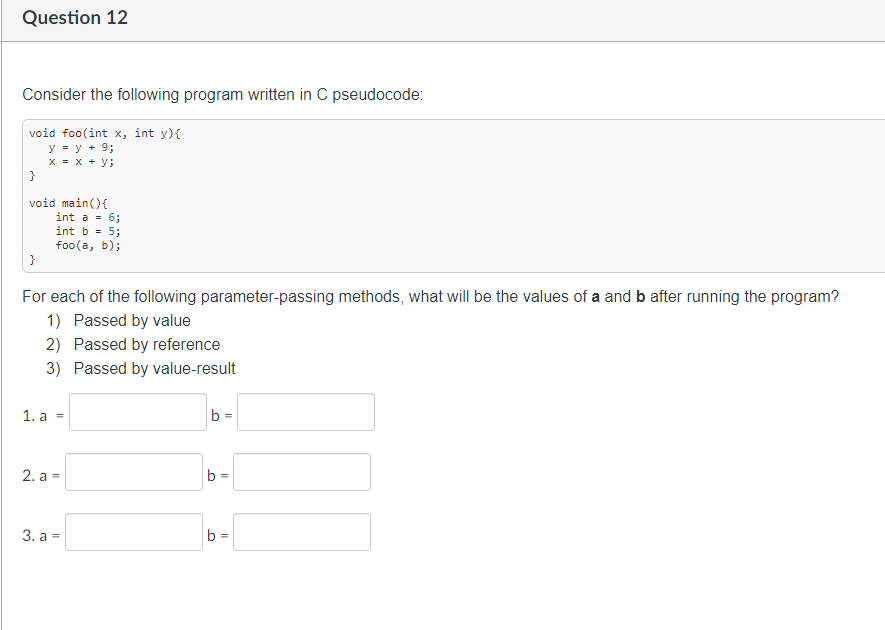Click the answer field for 2. a
This screenshot has height=630, width=885.
(x=134, y=472)
